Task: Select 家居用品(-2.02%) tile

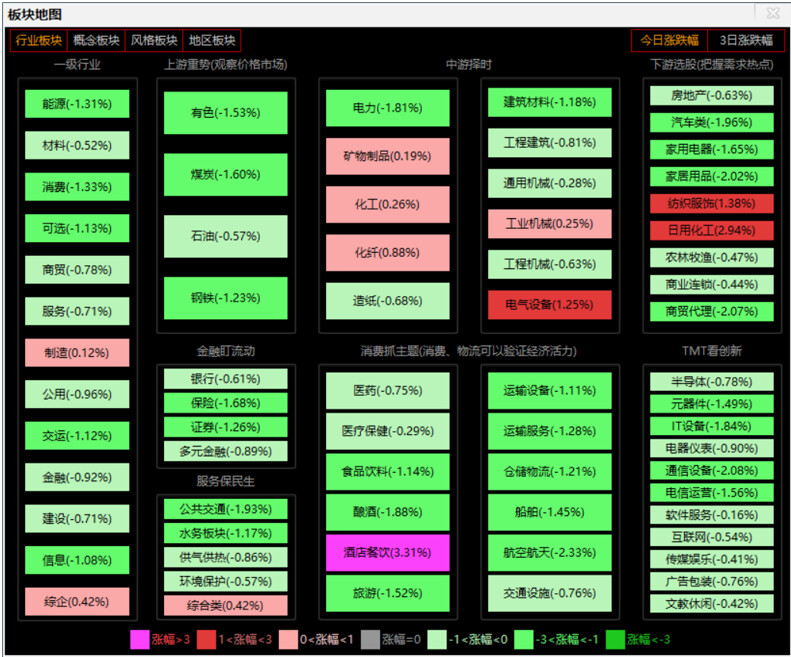Action: pyautogui.click(x=712, y=177)
